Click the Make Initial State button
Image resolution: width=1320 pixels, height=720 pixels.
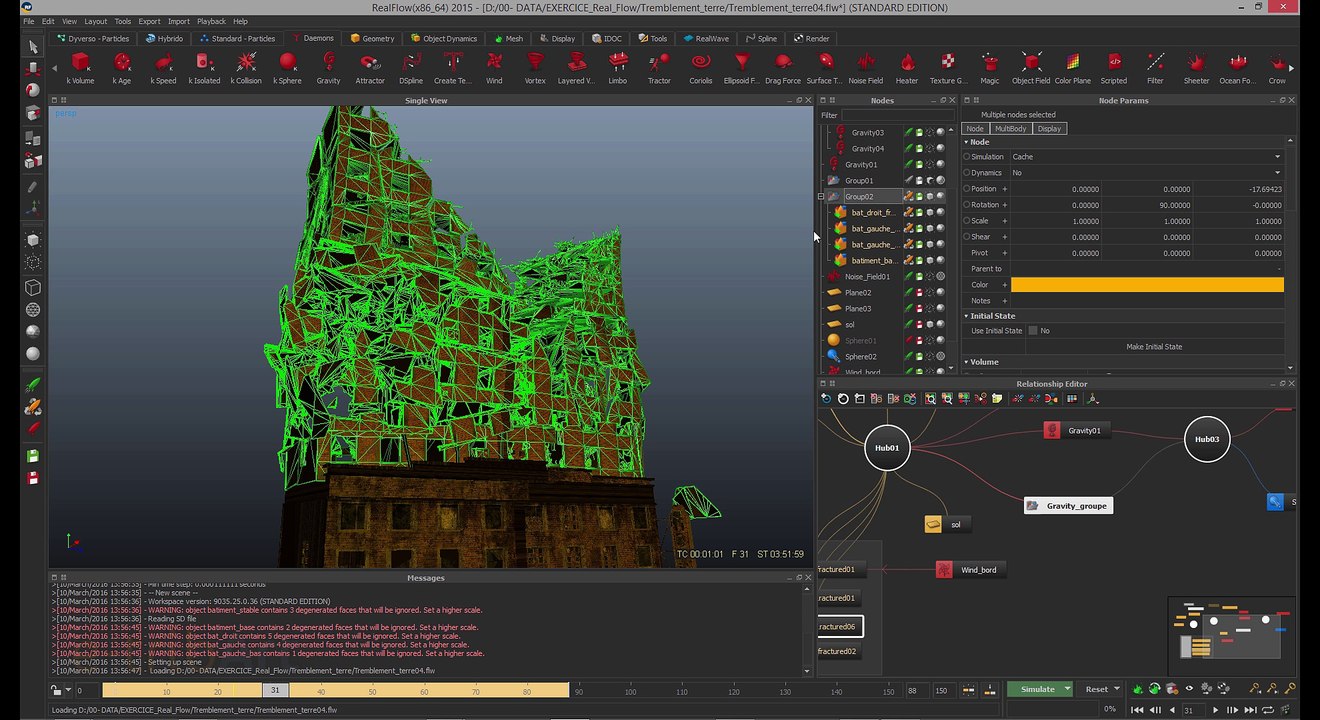click(x=1153, y=347)
